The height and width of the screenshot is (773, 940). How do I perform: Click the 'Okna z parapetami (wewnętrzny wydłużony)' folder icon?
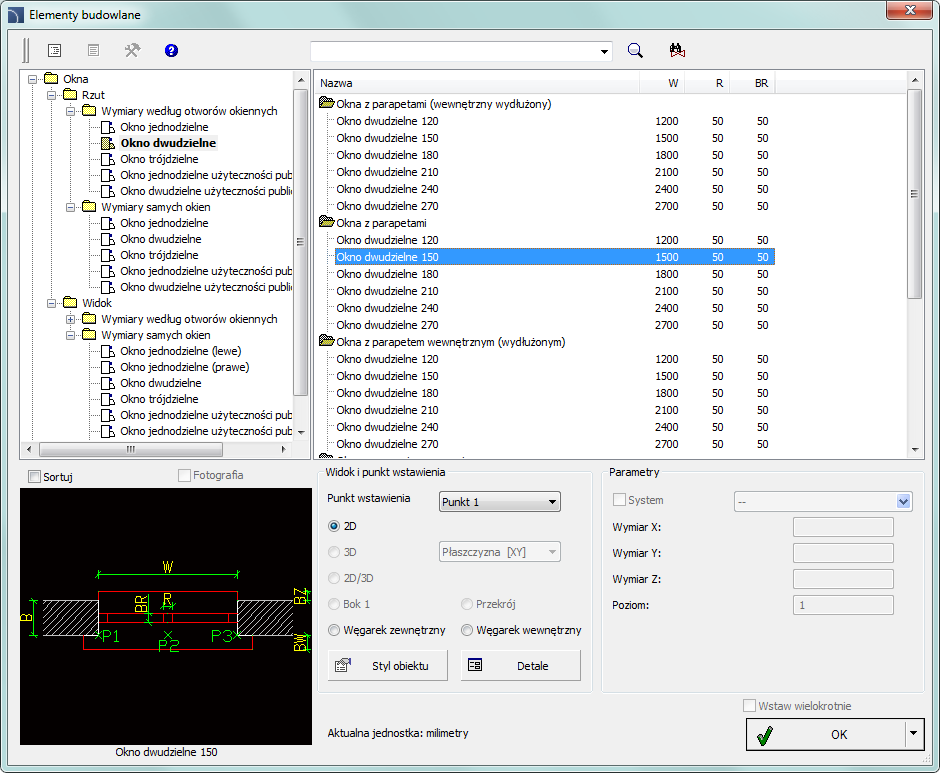tap(327, 103)
